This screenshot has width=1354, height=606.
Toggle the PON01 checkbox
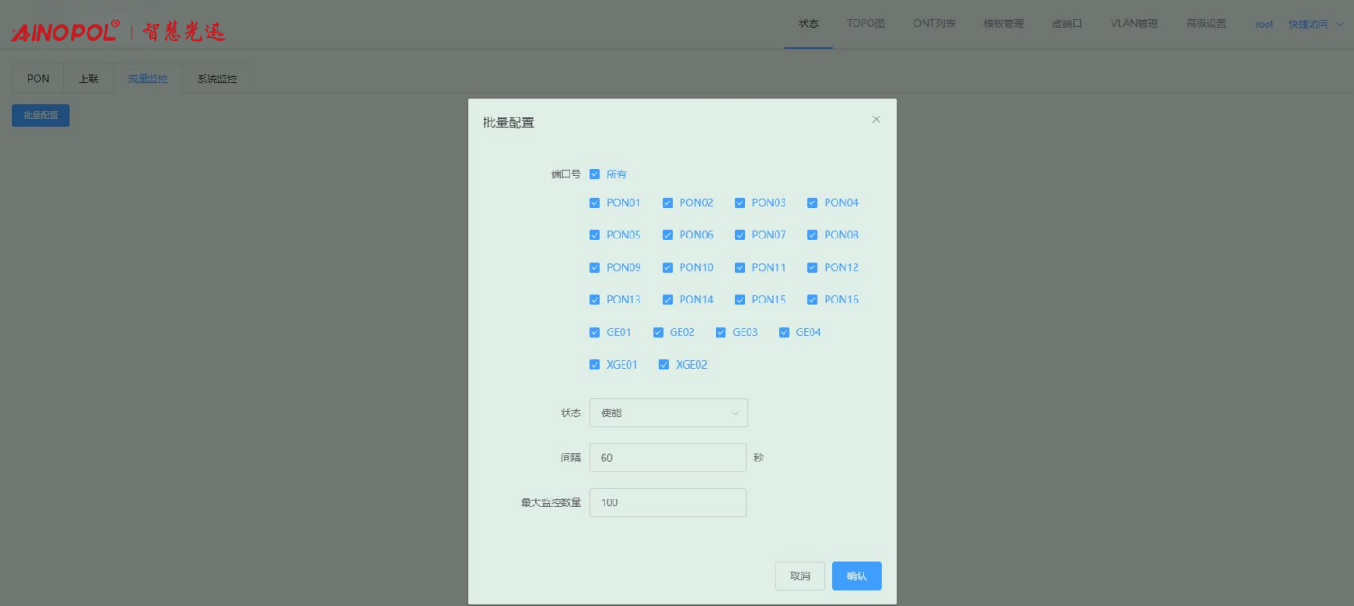pos(595,203)
